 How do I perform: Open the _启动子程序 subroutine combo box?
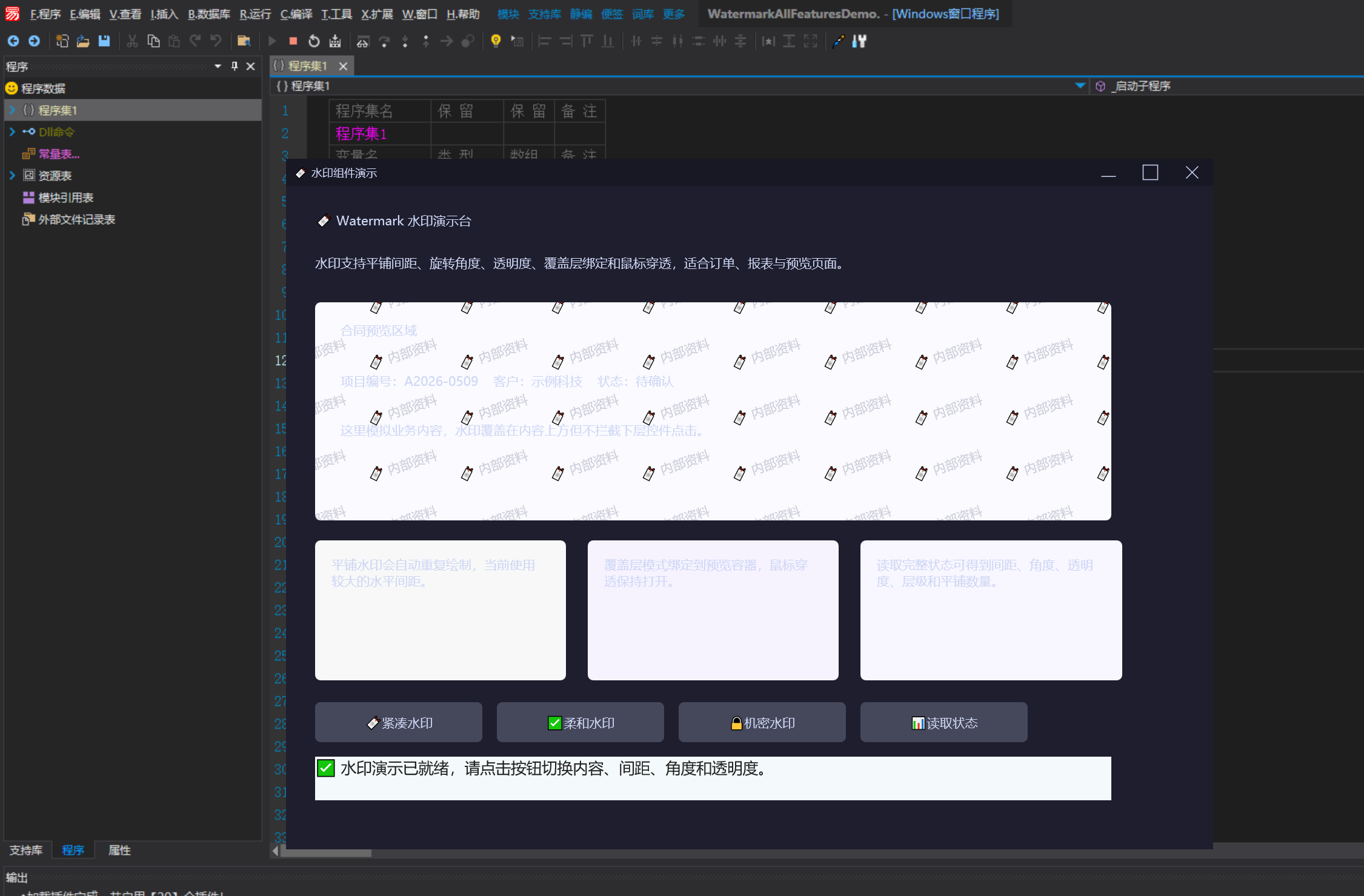pyautogui.click(x=1228, y=86)
